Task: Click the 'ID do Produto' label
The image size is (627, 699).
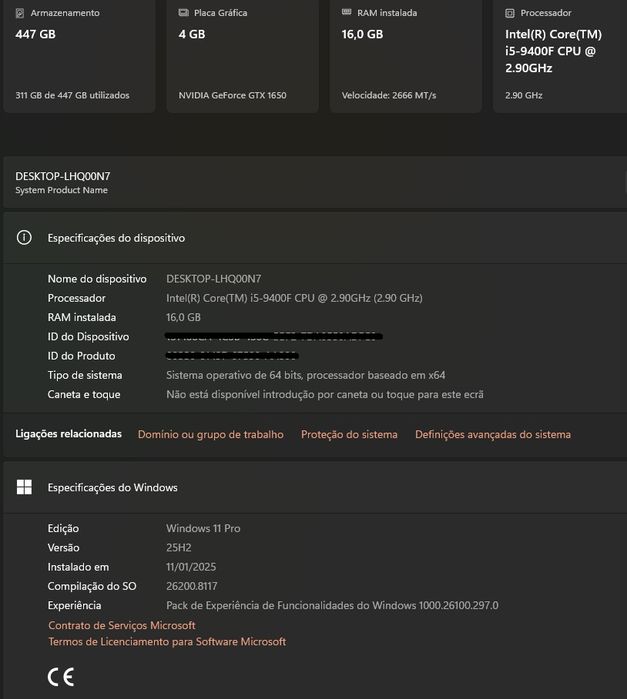Action: coord(81,356)
